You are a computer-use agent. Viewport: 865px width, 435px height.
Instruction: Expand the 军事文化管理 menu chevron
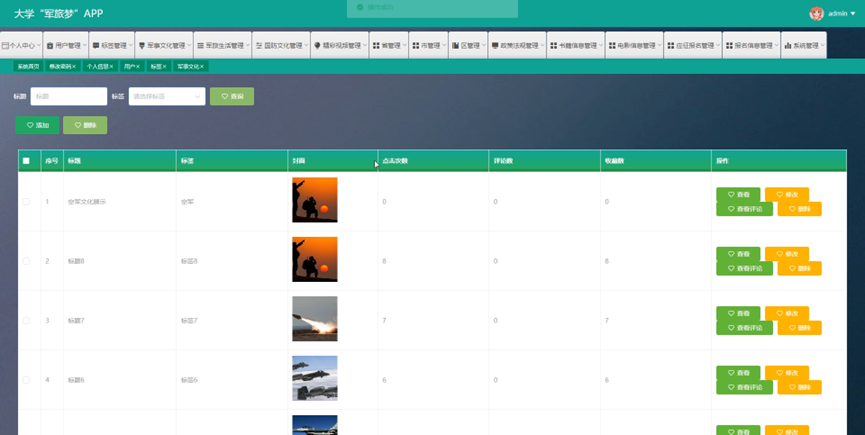[188, 46]
